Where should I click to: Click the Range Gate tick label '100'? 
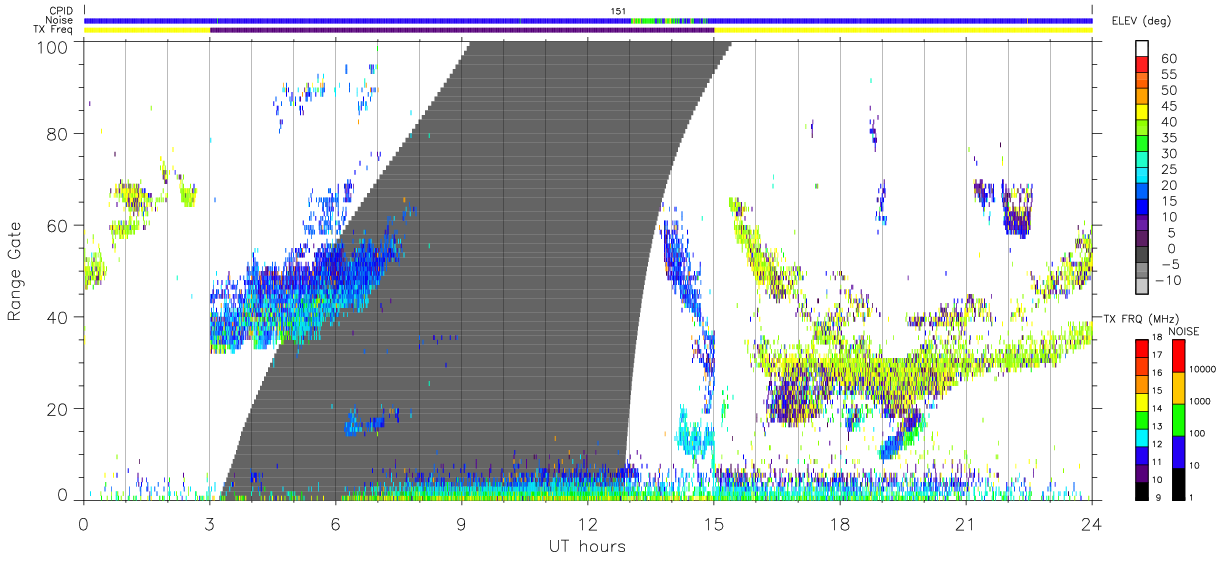(54, 46)
